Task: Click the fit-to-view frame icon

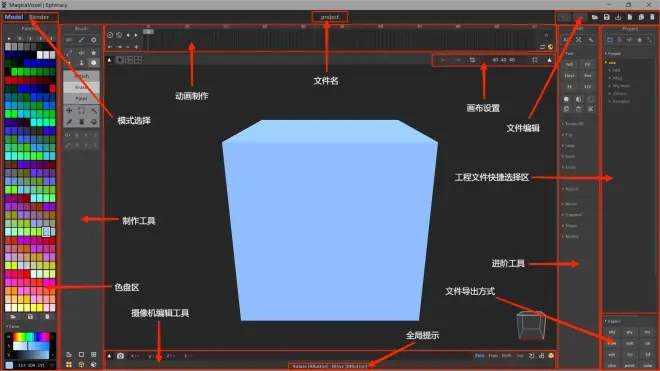Action: (535, 60)
